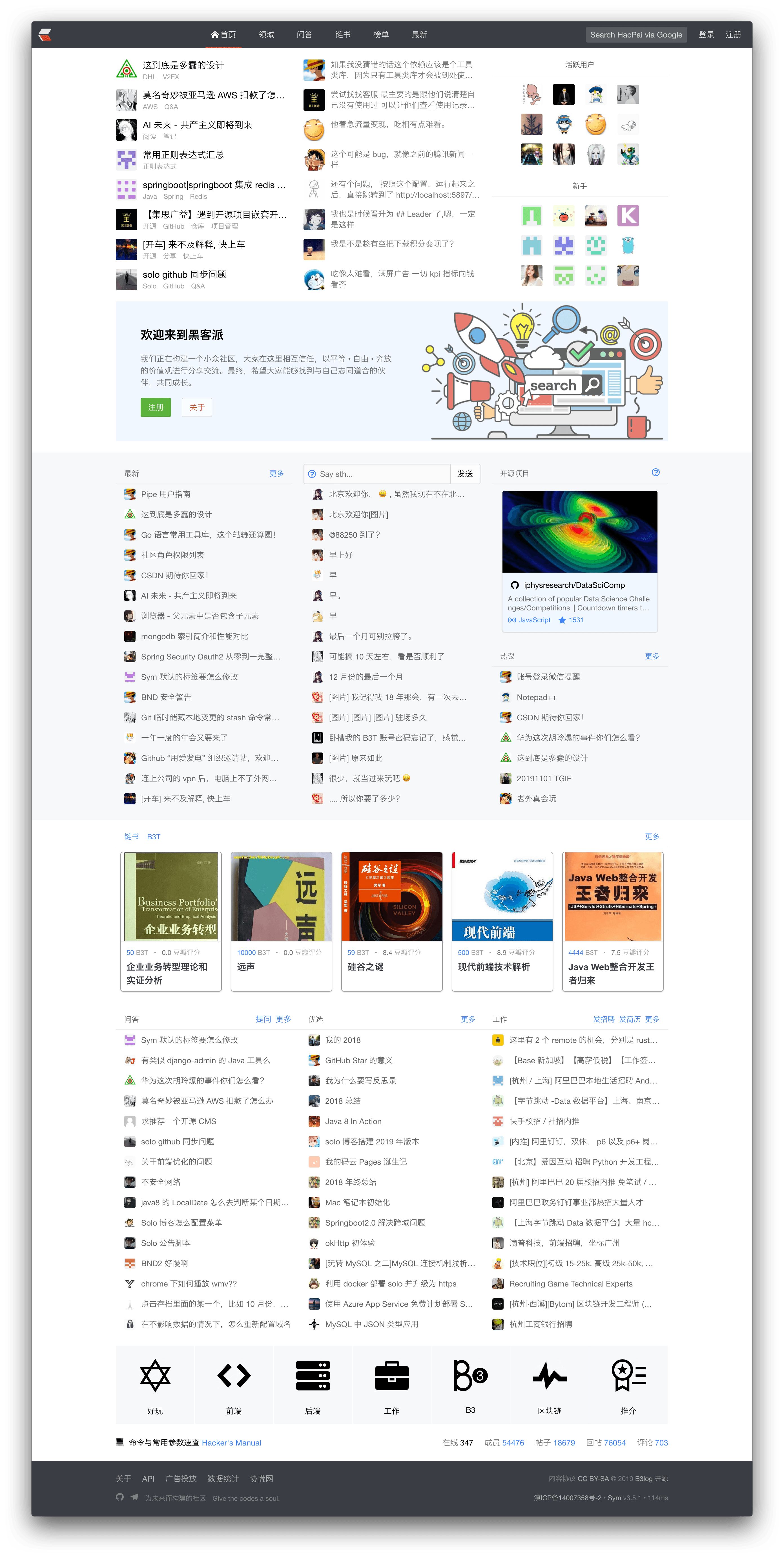Click the yellow smiley active user avatar

(x=595, y=125)
